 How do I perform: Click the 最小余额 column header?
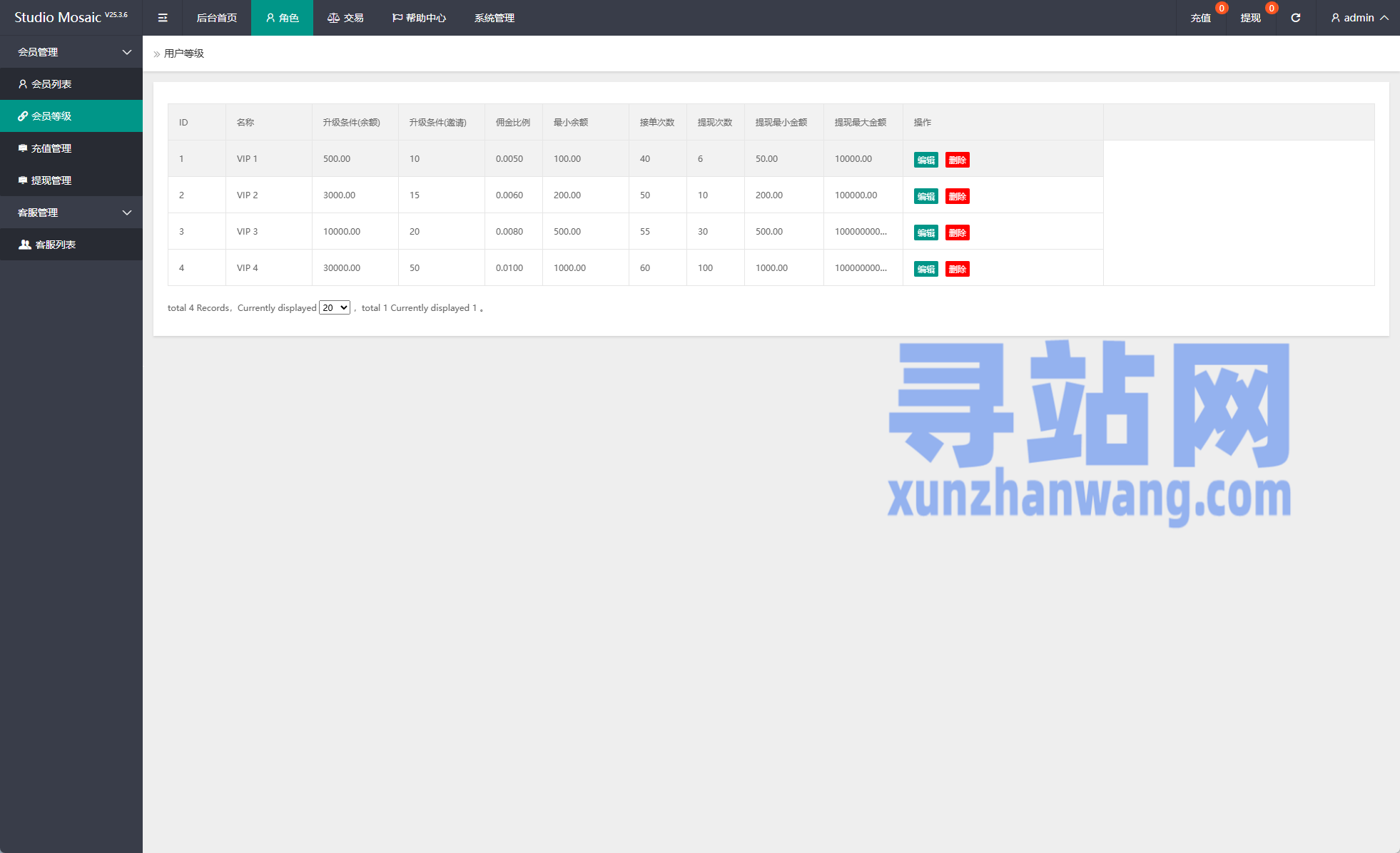(x=586, y=122)
